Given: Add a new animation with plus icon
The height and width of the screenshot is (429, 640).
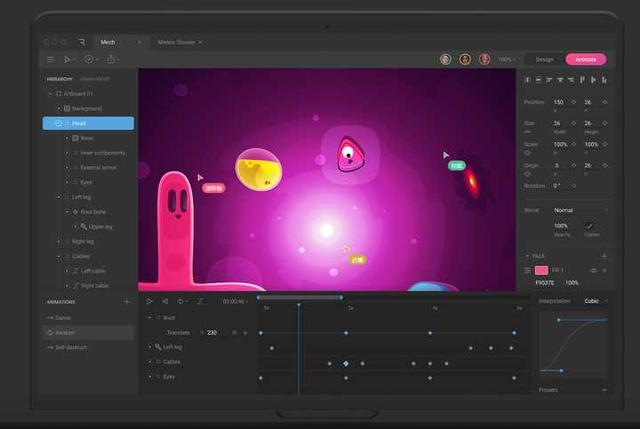Looking at the screenshot, I should pyautogui.click(x=126, y=301).
